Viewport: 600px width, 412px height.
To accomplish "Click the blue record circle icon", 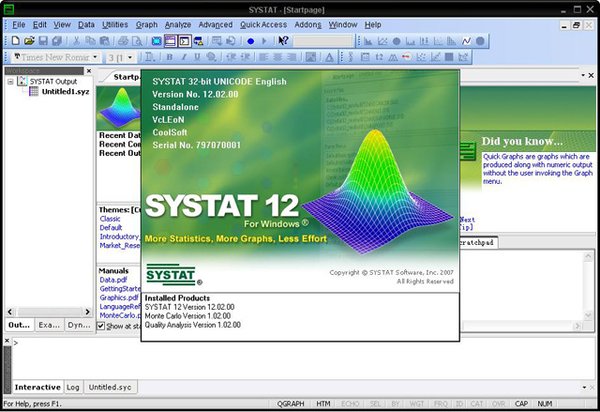I will 249,41.
